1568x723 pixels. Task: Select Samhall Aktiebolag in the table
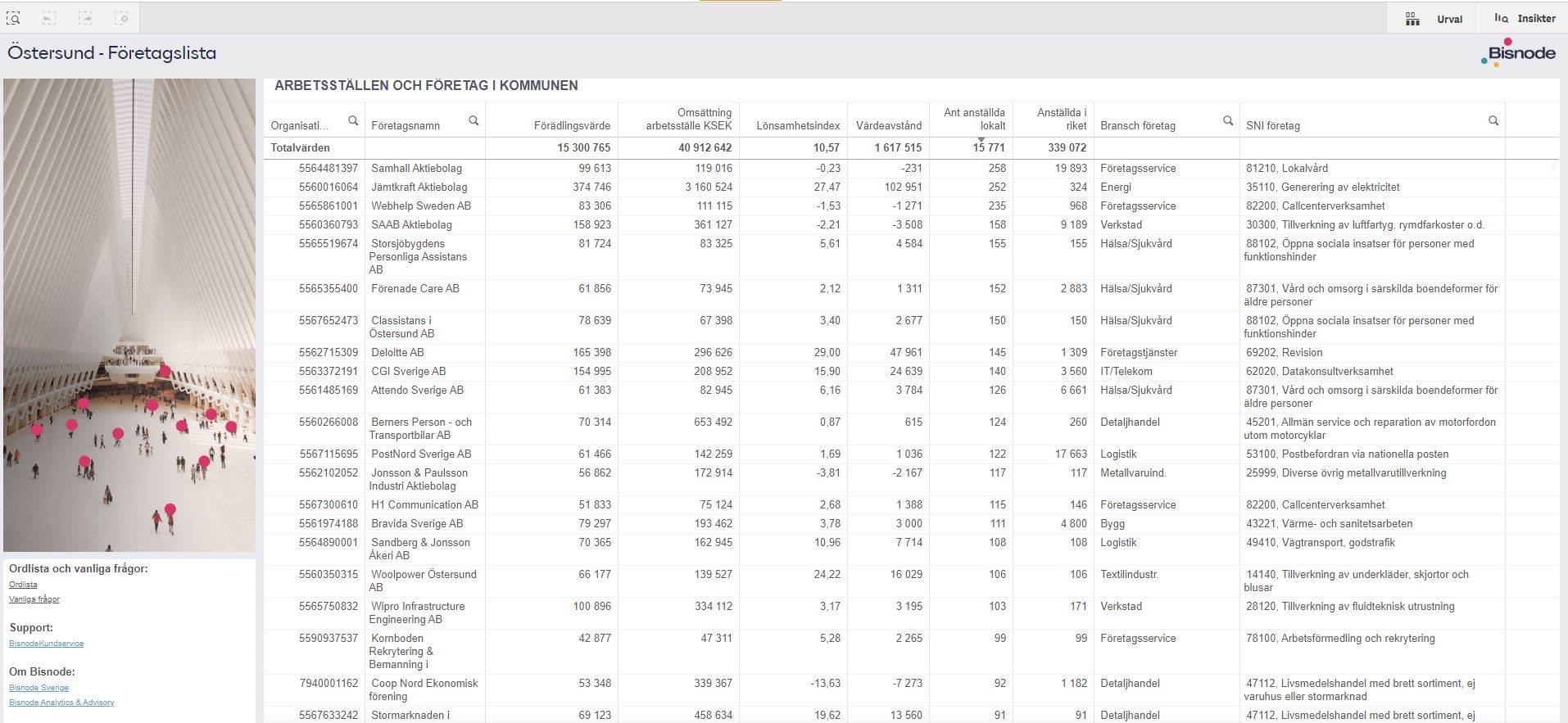tap(416, 168)
